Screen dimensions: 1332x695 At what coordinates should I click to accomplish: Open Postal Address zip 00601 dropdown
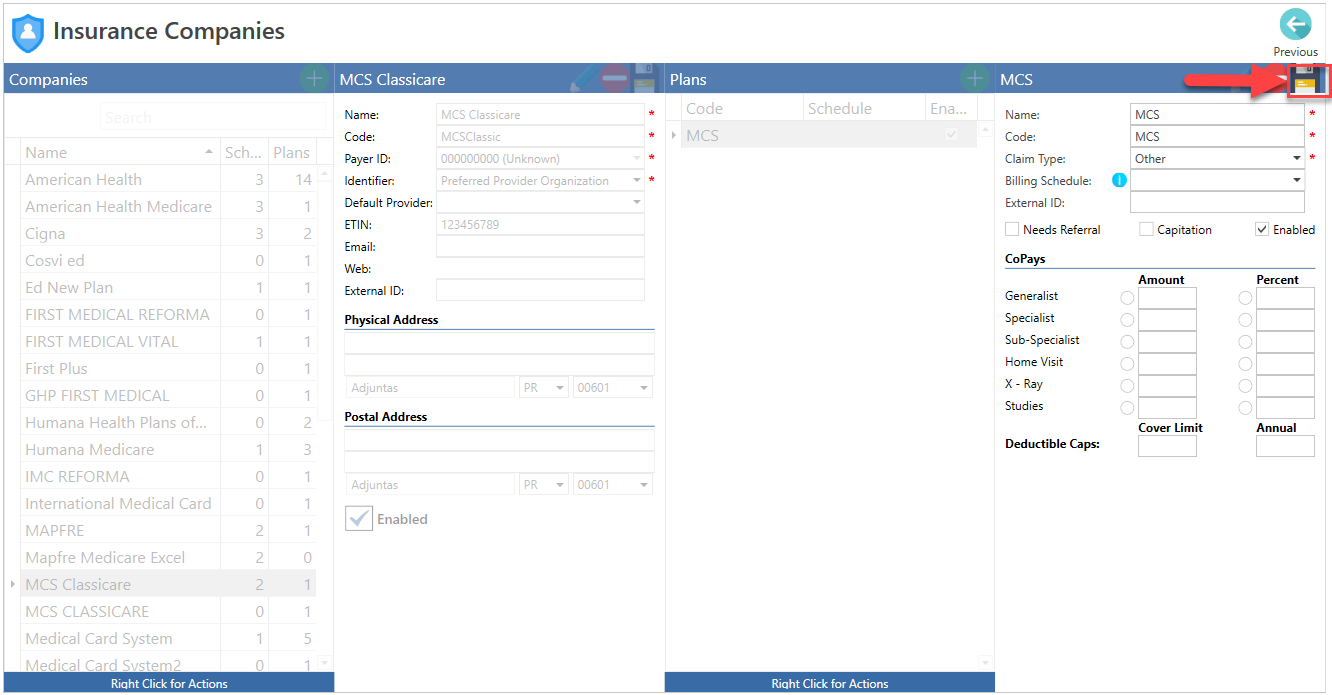[x=644, y=485]
